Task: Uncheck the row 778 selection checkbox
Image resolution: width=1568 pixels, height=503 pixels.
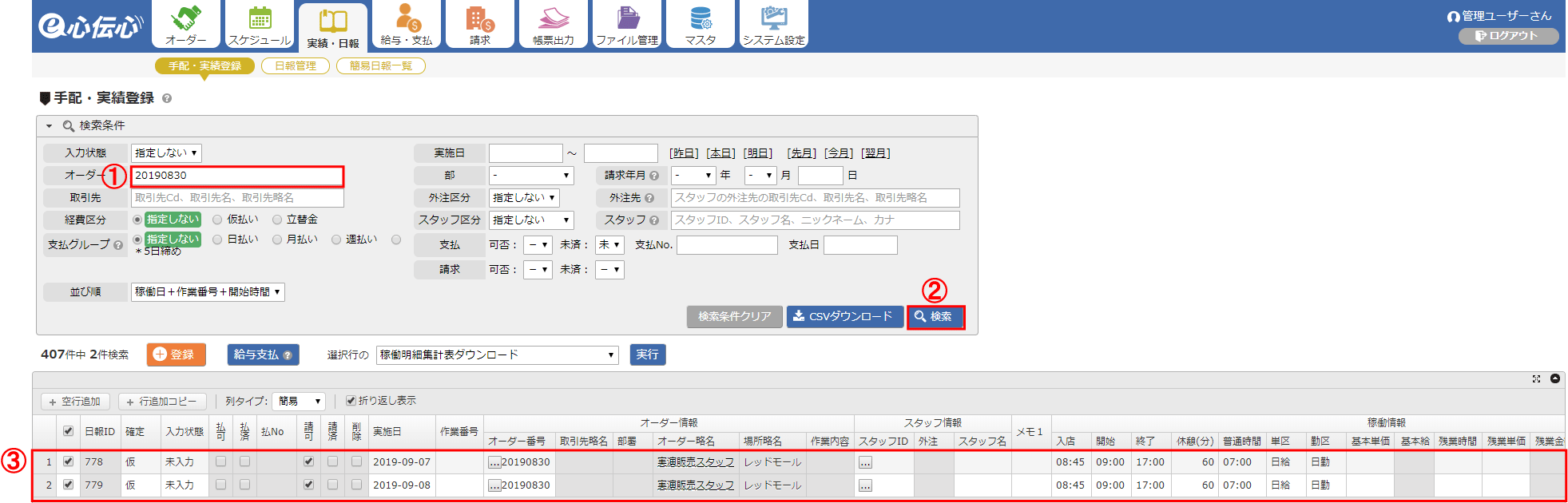Action: tap(68, 461)
